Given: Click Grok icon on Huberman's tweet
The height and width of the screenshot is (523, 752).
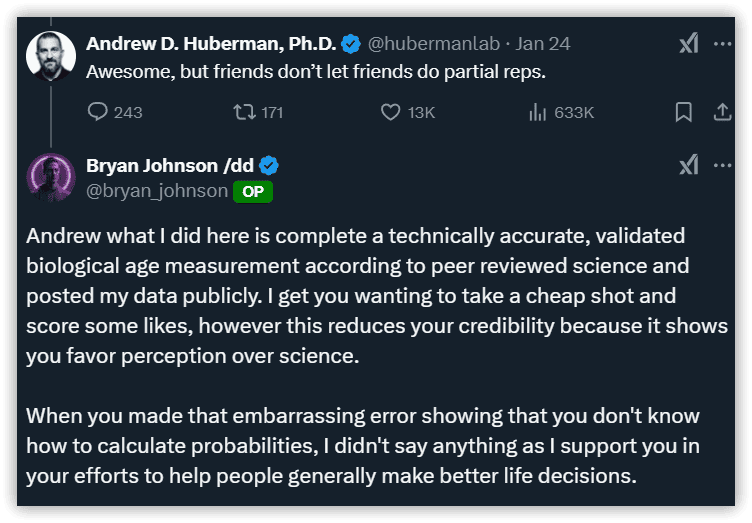Looking at the screenshot, I should point(689,44).
